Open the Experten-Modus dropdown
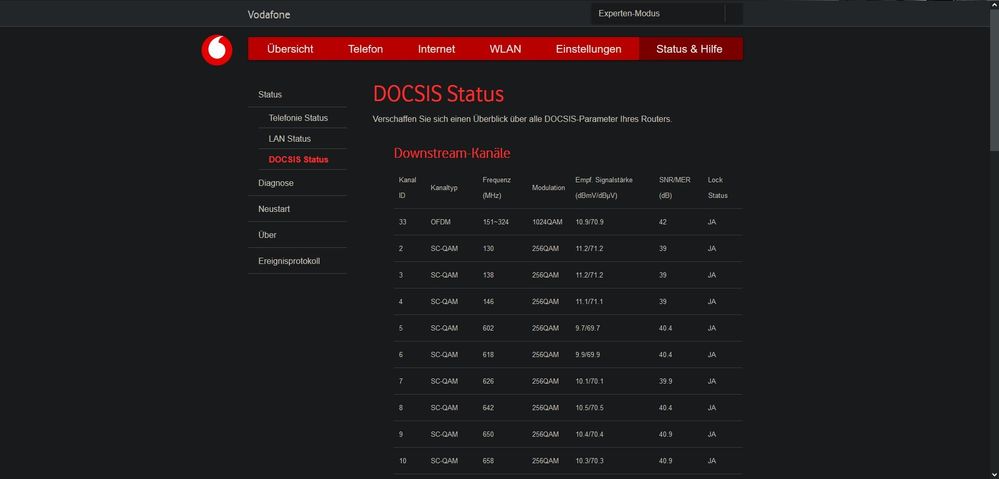Viewport: 999px width, 479px height. [x=666, y=13]
